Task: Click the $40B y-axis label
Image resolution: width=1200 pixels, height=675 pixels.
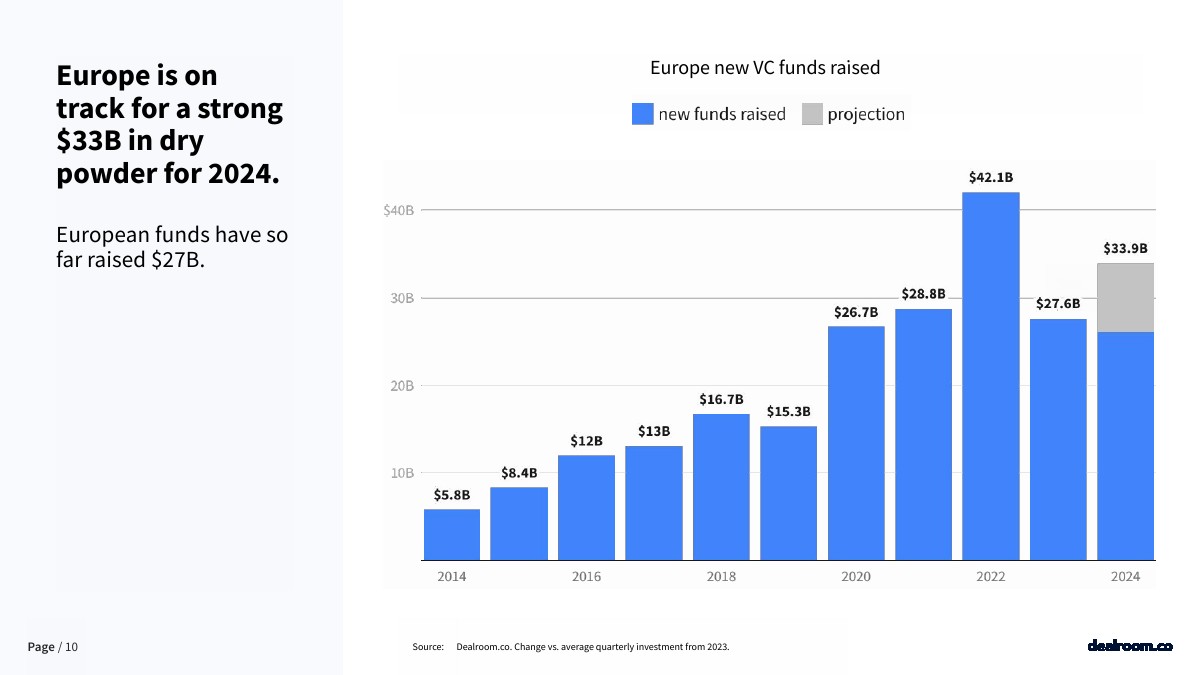Action: pos(398,210)
